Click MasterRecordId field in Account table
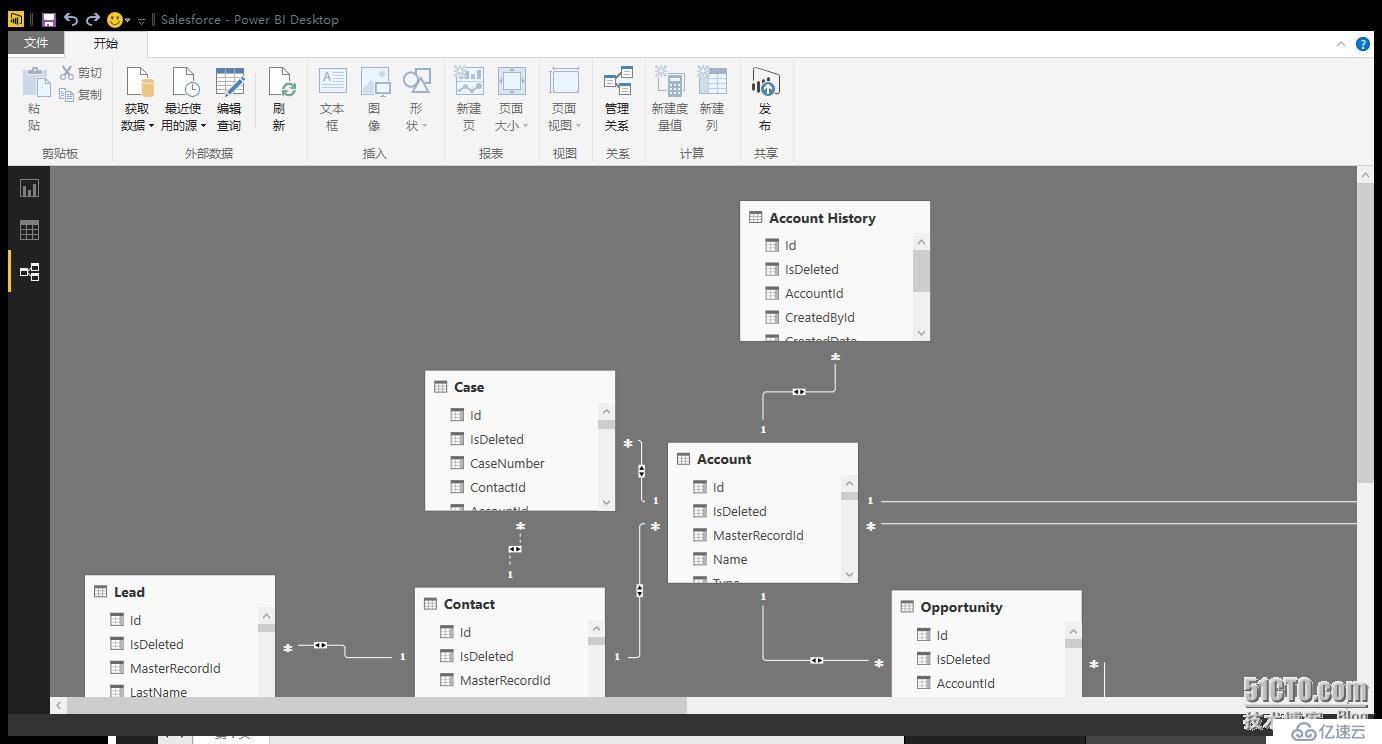 tap(758, 535)
